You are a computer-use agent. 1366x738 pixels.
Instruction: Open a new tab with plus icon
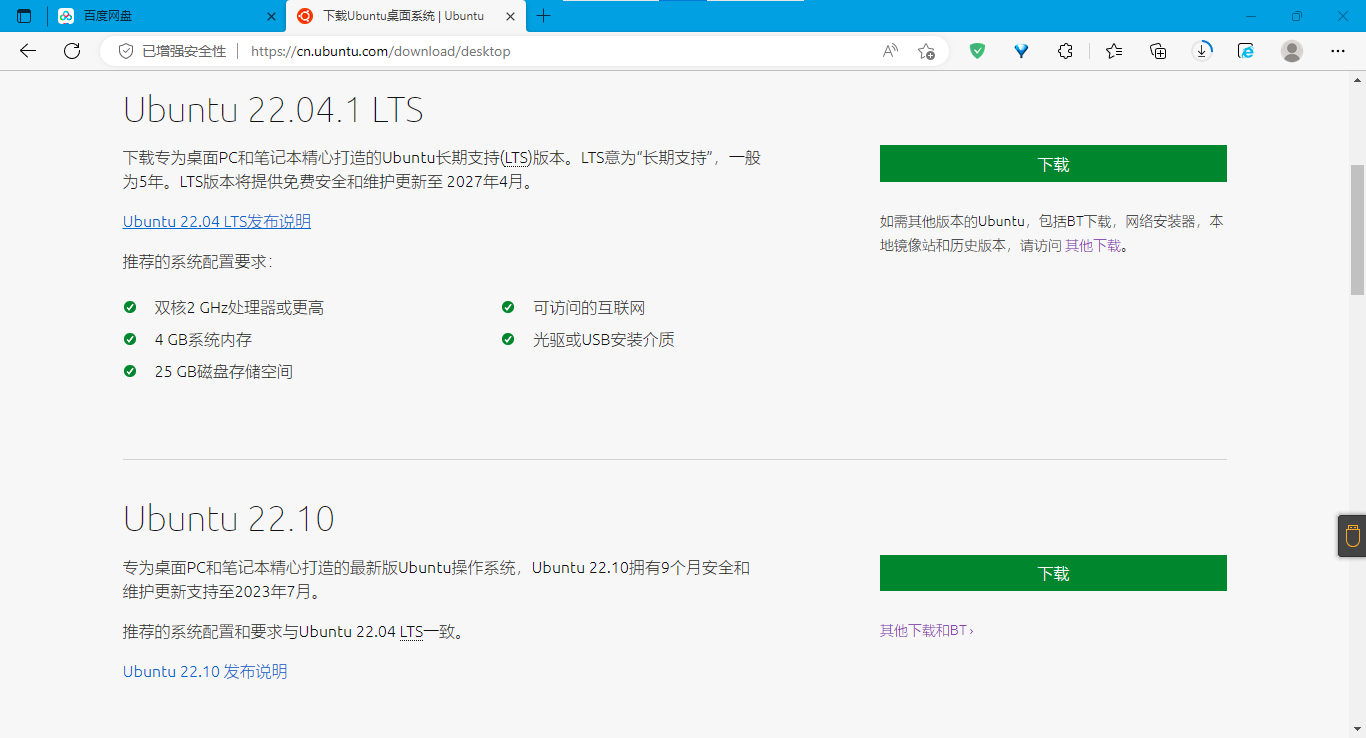point(544,16)
